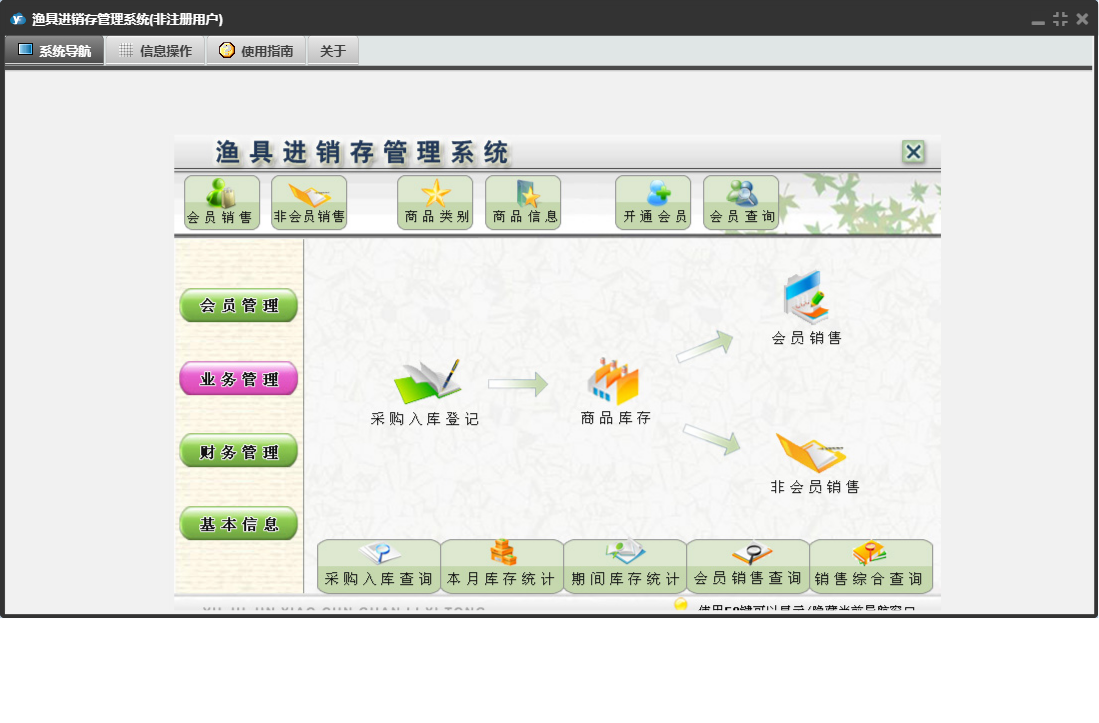Open 会员查询 search-user icon
This screenshot has width=1099, height=723.
pos(741,202)
